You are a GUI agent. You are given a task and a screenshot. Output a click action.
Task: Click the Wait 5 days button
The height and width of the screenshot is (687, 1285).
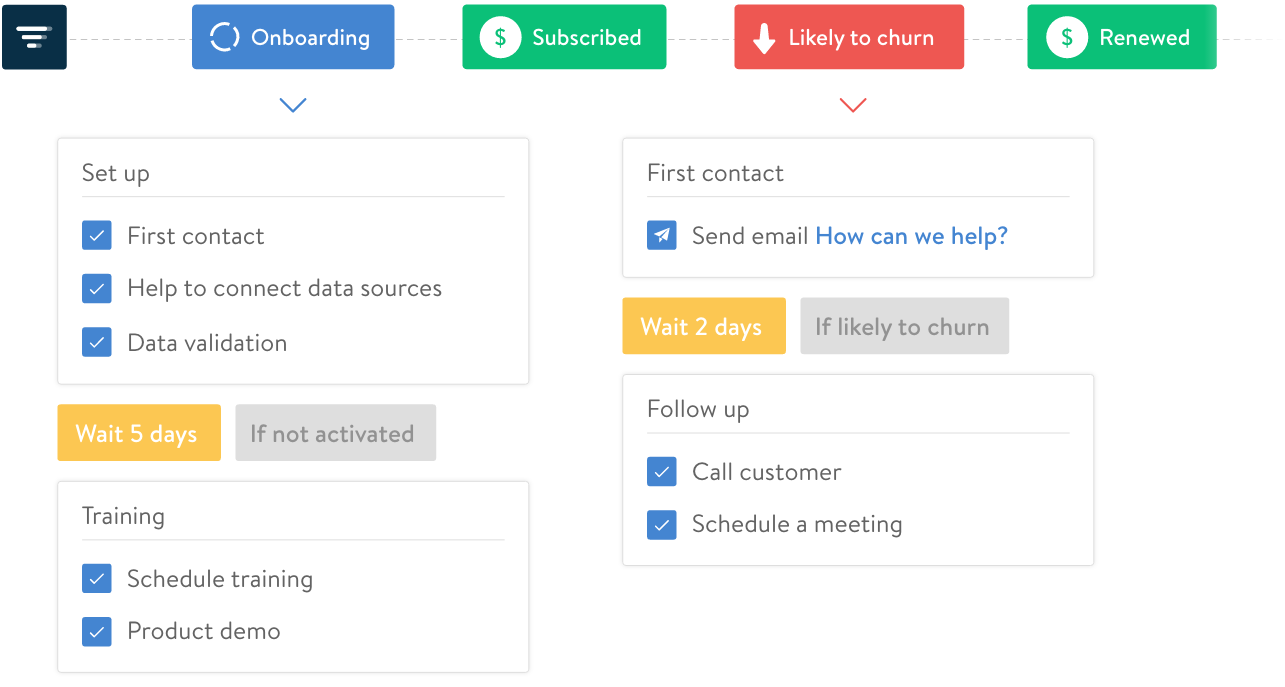tap(138, 433)
